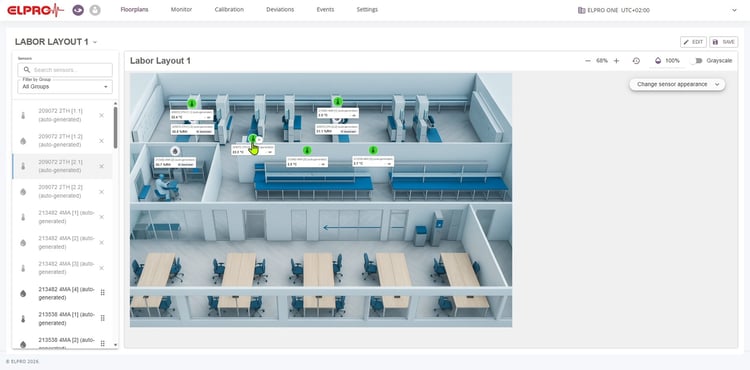The image size is (750, 370).
Task: Click the EDIT button
Action: pyautogui.click(x=693, y=42)
